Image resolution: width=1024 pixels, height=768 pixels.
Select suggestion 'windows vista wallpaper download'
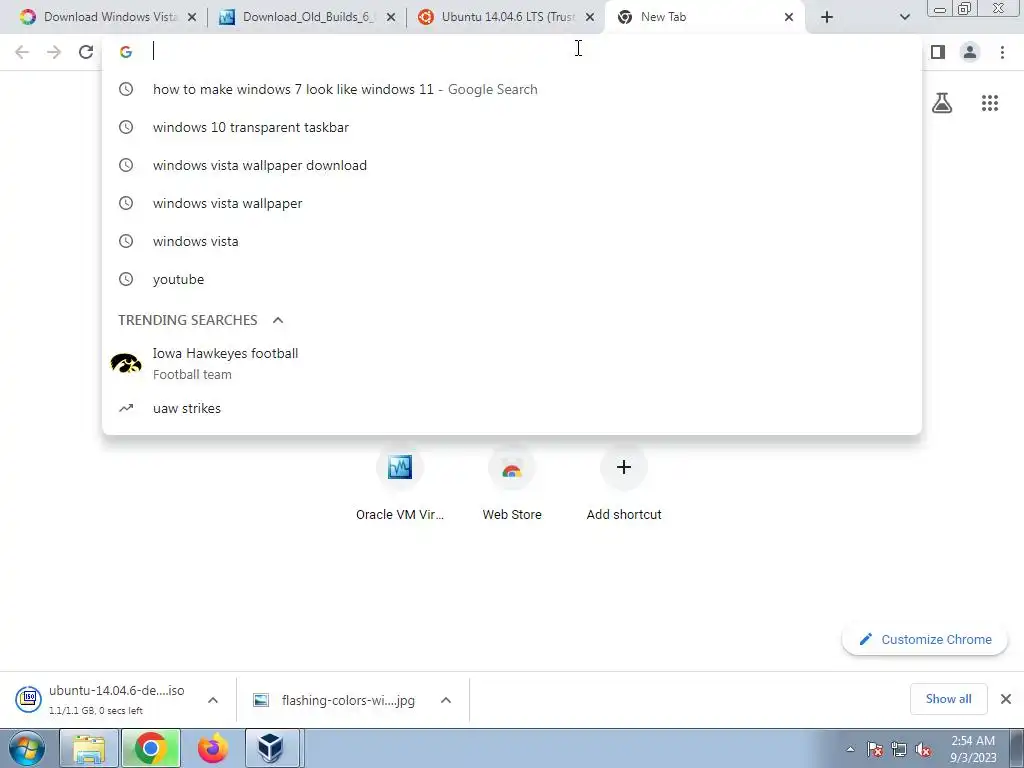512,165
